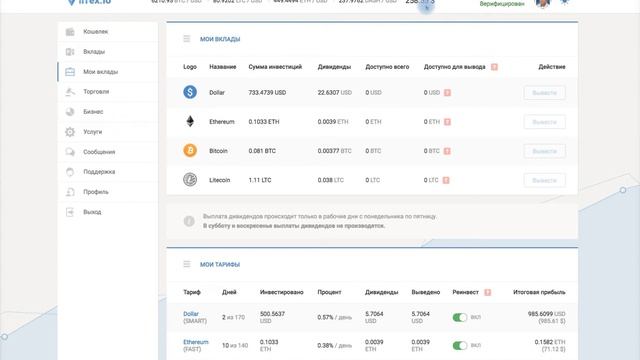This screenshot has height=360, width=640.
Task: Click Вывести button for Bitcoin
Action: pyautogui.click(x=544, y=151)
